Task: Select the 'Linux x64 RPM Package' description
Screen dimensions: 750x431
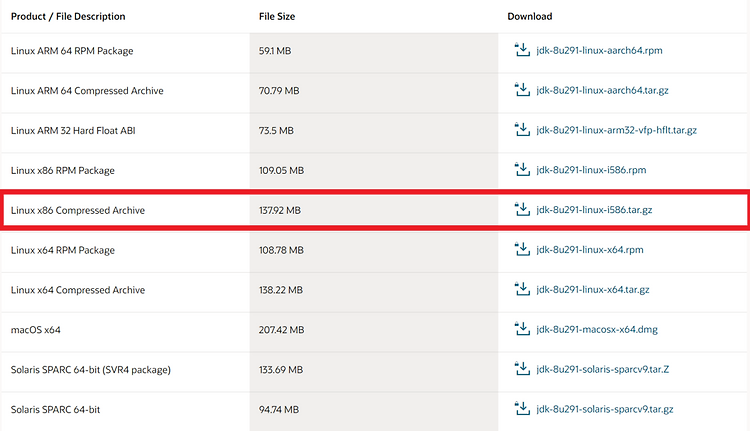Action: (63, 250)
